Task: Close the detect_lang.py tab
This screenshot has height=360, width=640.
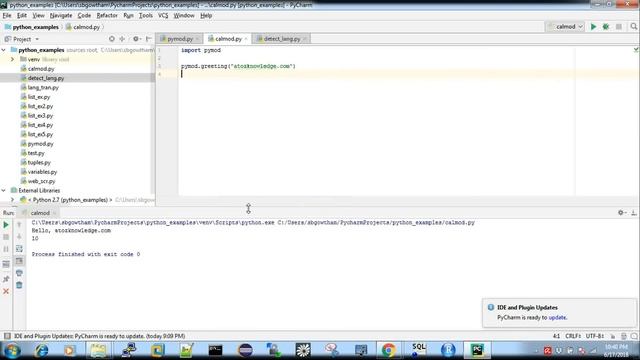Action: click(x=305, y=39)
